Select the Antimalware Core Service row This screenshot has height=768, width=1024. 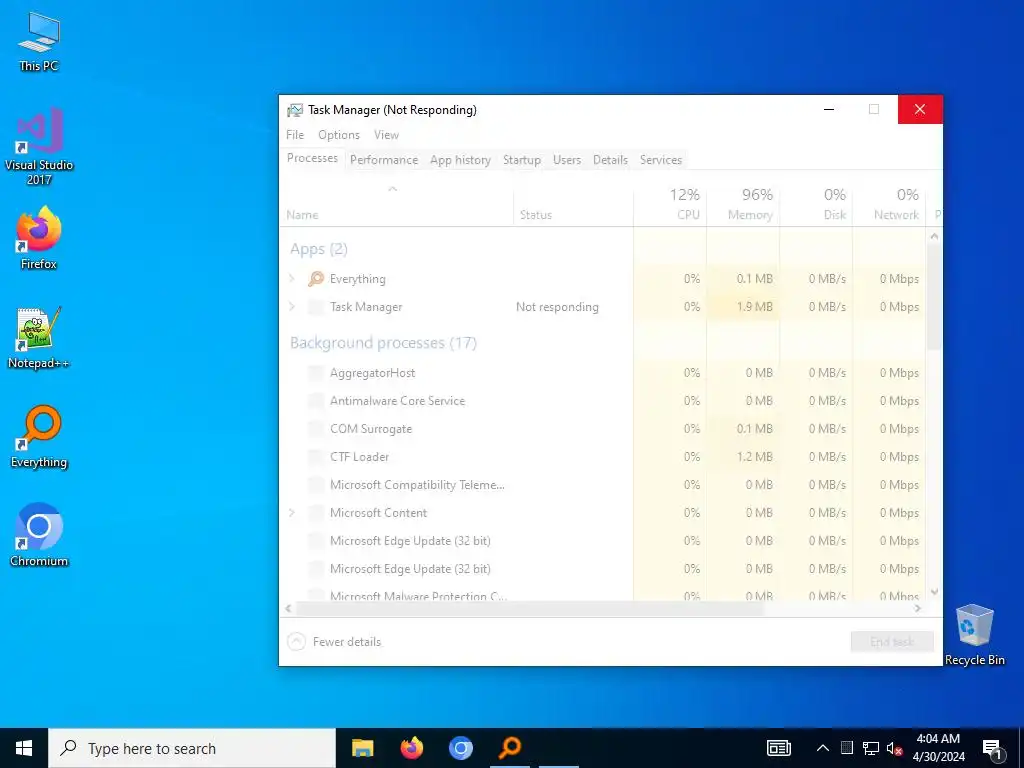602,401
